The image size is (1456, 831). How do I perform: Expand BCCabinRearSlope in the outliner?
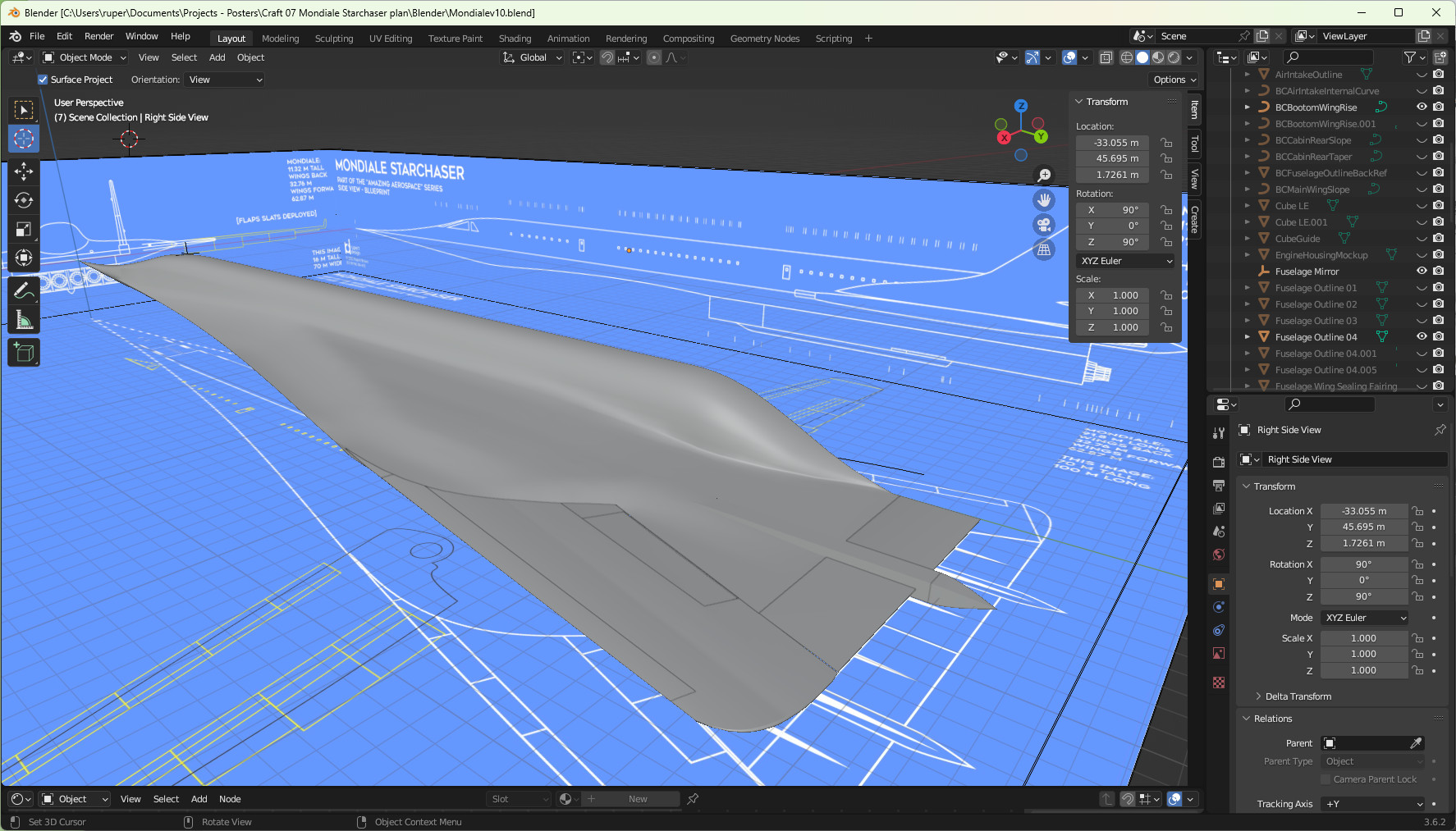(1248, 140)
